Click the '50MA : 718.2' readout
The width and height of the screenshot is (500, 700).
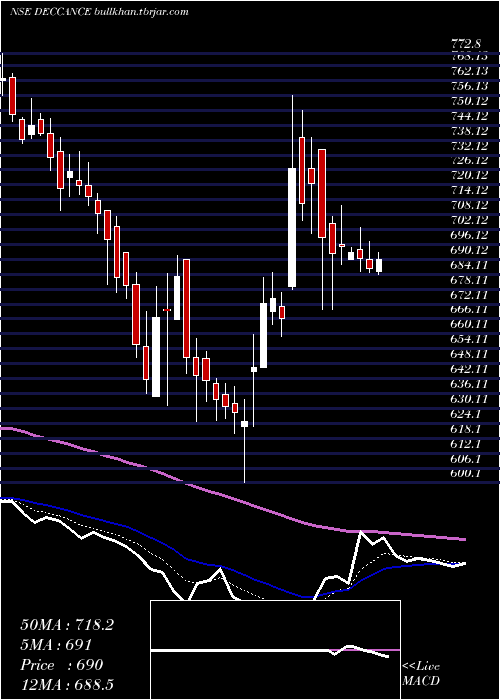point(67,625)
